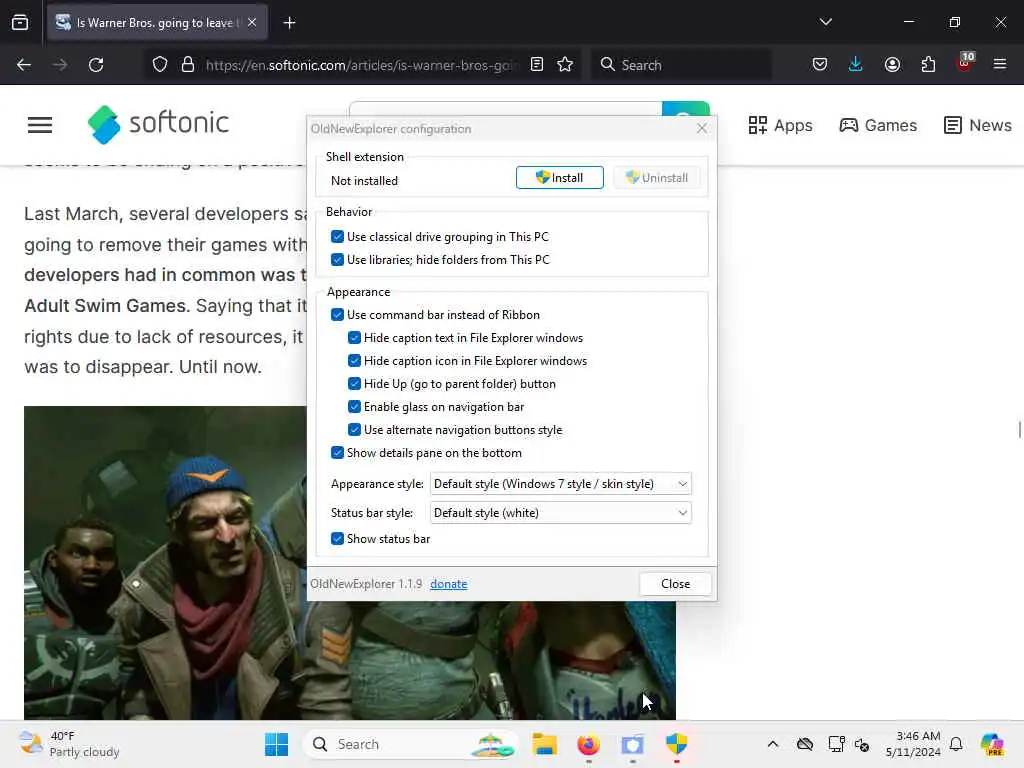This screenshot has width=1024, height=768.
Task: Open the Windows Start menu
Action: coord(277,744)
